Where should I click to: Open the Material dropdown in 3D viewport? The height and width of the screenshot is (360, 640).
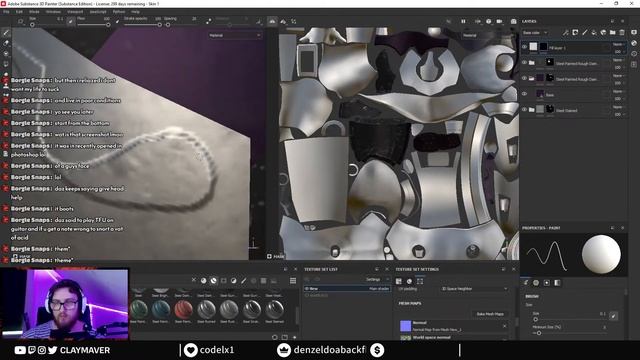235,36
